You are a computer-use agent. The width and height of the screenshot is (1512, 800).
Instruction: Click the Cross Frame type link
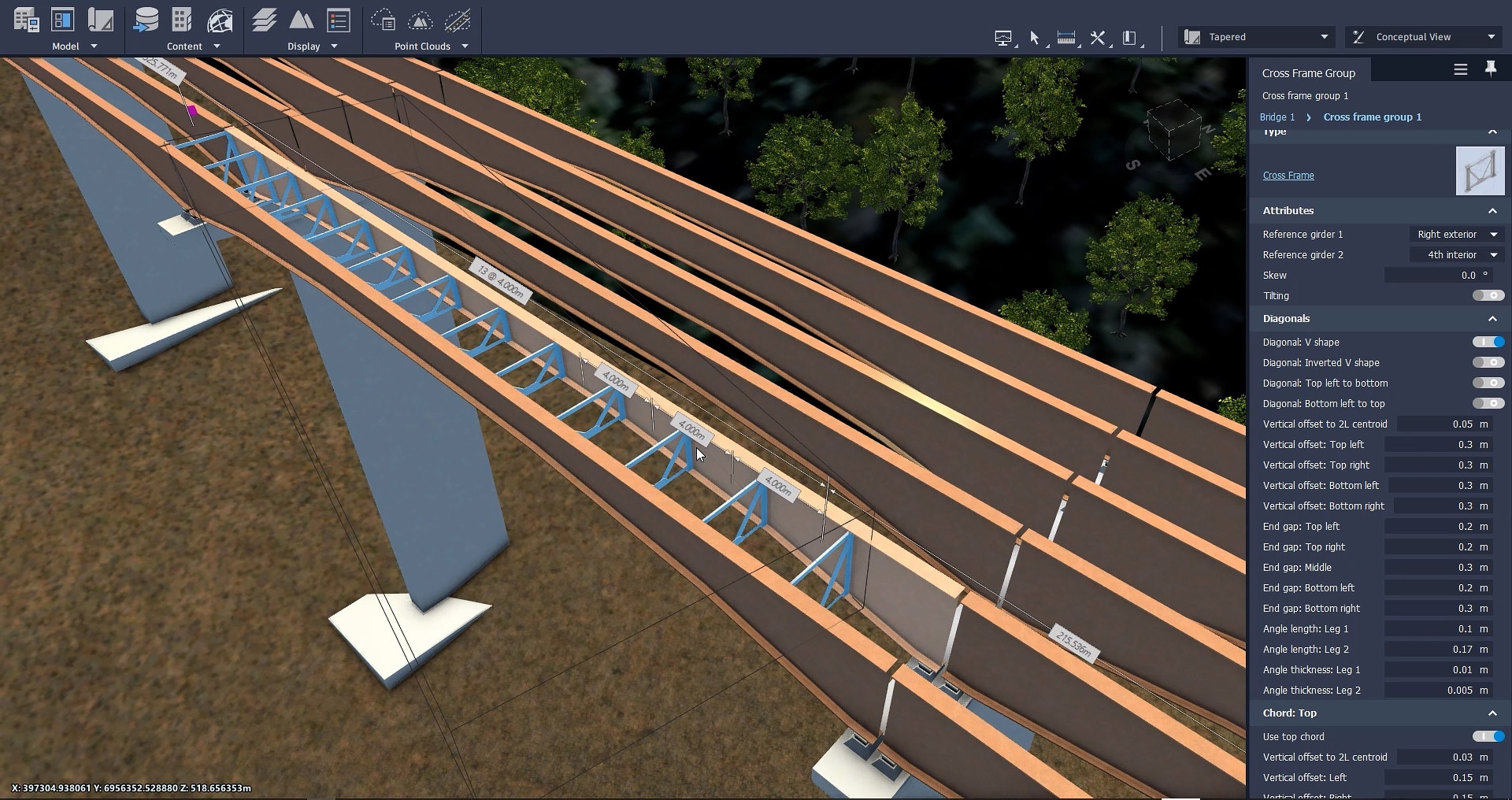[x=1288, y=176]
